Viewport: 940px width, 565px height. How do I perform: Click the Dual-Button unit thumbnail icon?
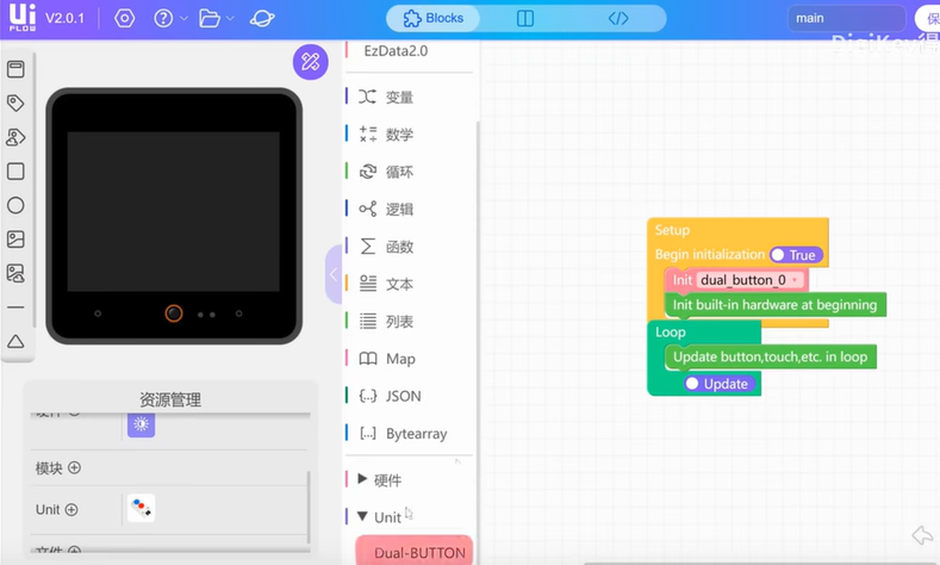pos(141,509)
